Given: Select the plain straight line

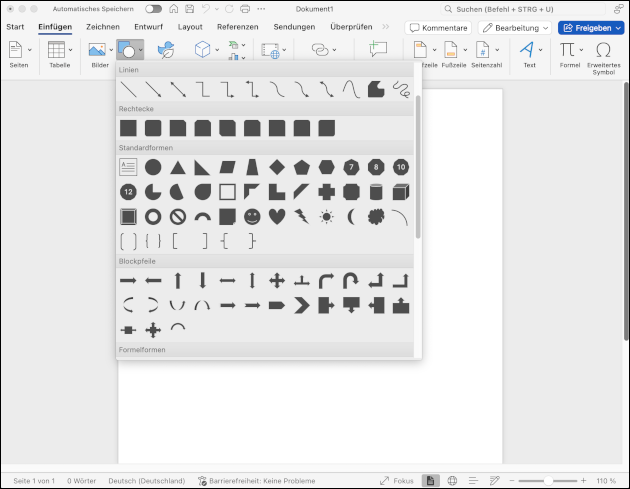Looking at the screenshot, I should click(x=128, y=89).
